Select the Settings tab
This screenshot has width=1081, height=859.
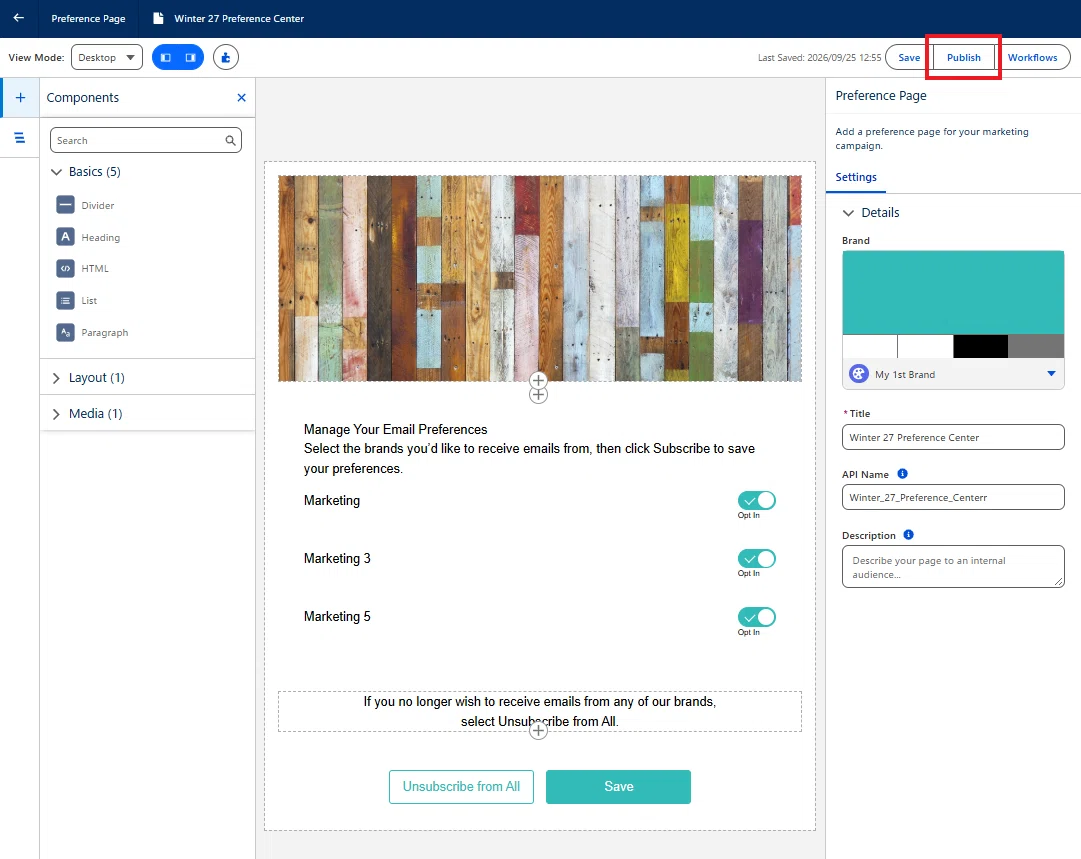click(x=856, y=177)
